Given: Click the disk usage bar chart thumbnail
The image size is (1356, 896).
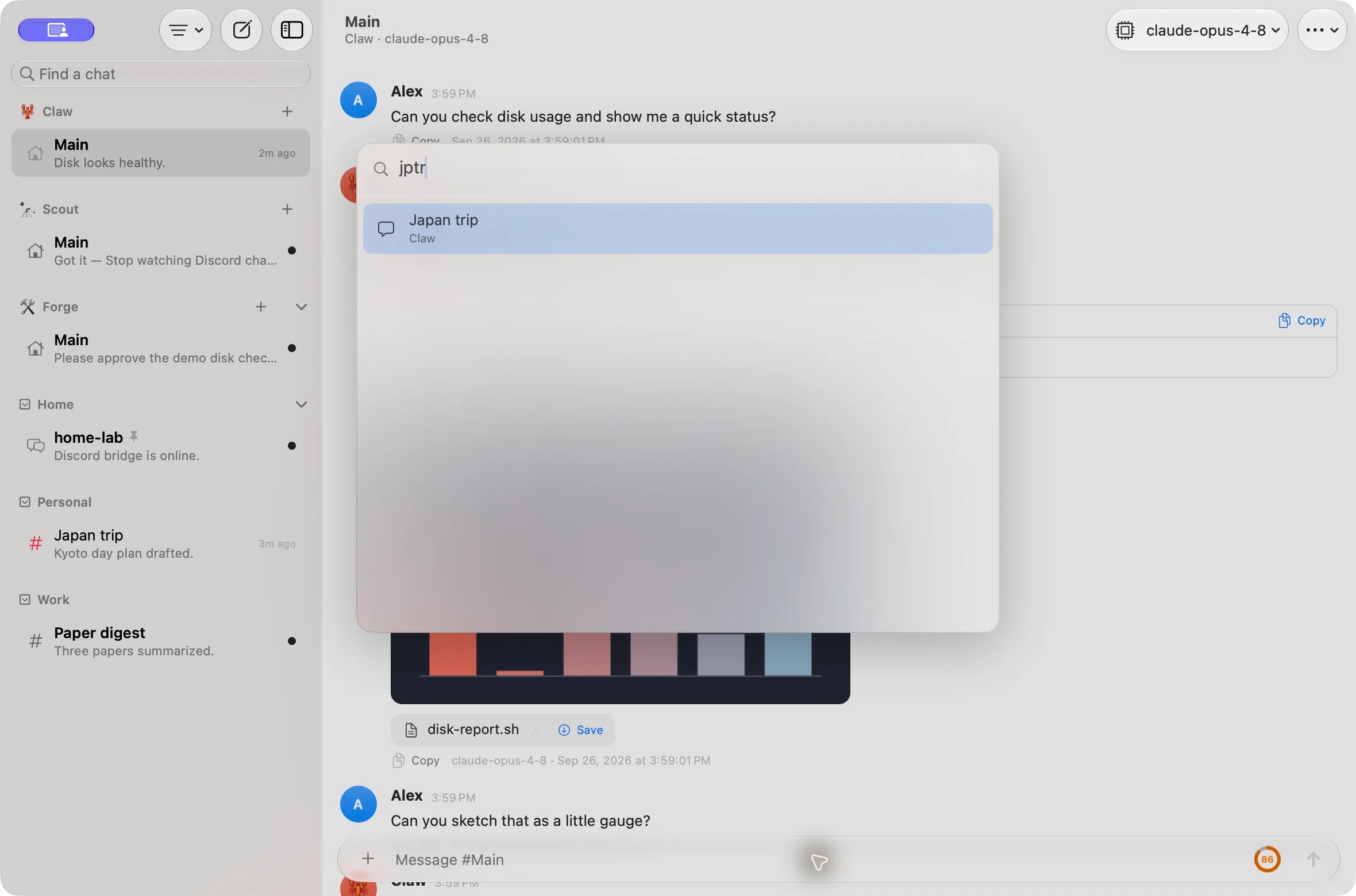Looking at the screenshot, I should coord(621,668).
